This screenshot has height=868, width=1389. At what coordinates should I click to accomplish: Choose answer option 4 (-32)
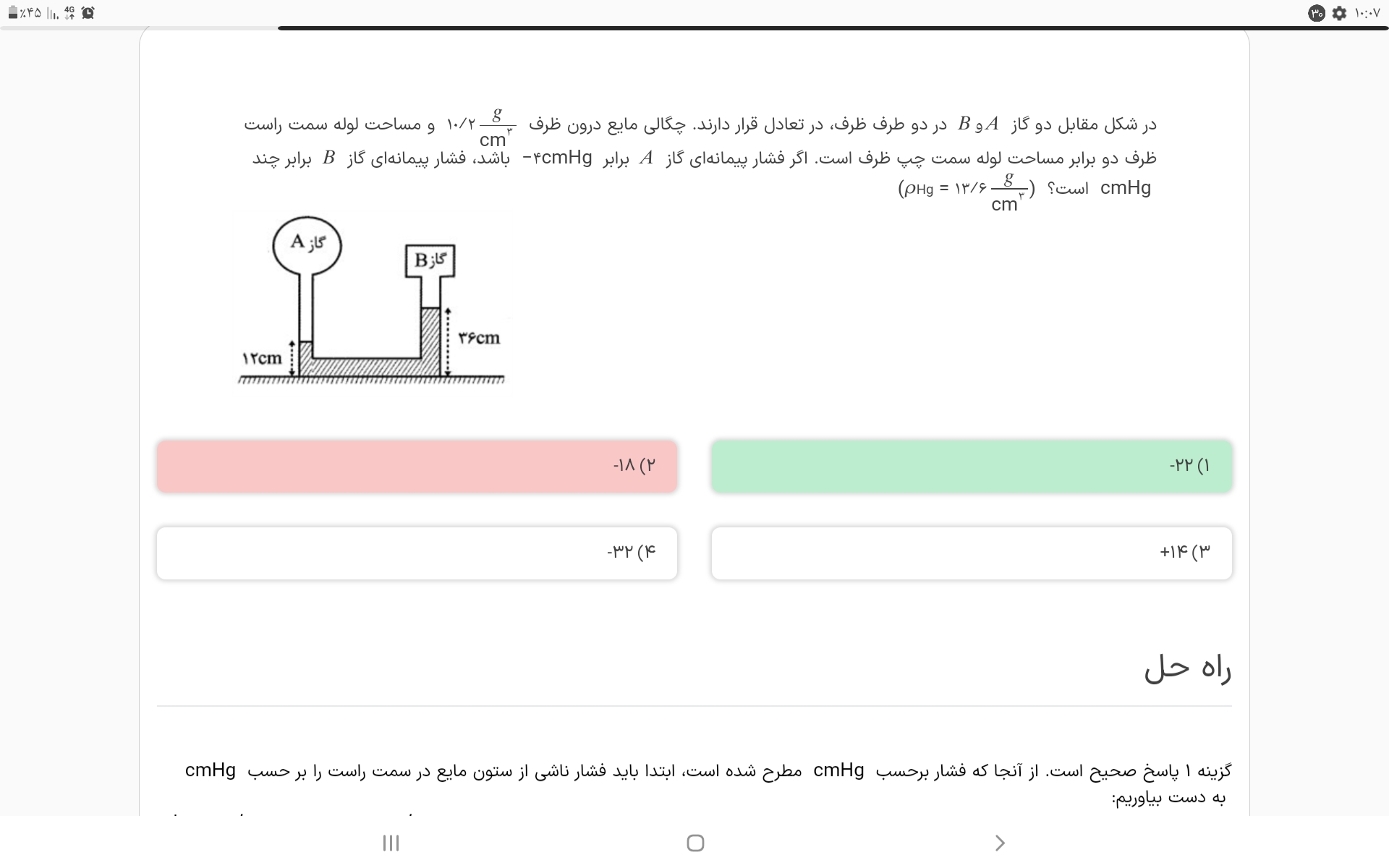pos(417,553)
